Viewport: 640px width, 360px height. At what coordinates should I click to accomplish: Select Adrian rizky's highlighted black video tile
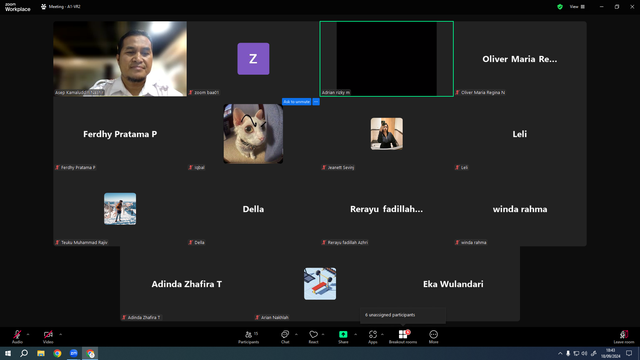click(x=387, y=59)
